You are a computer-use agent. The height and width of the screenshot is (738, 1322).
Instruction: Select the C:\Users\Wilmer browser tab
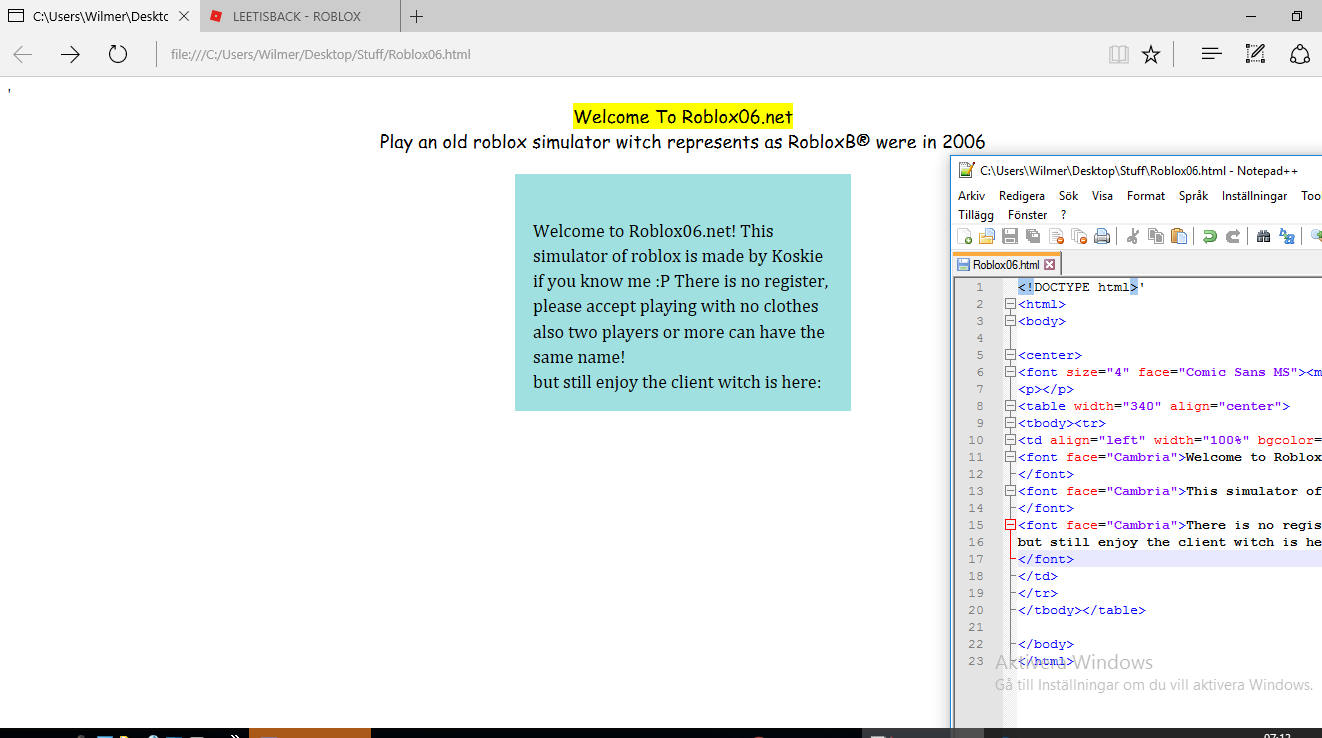click(100, 16)
